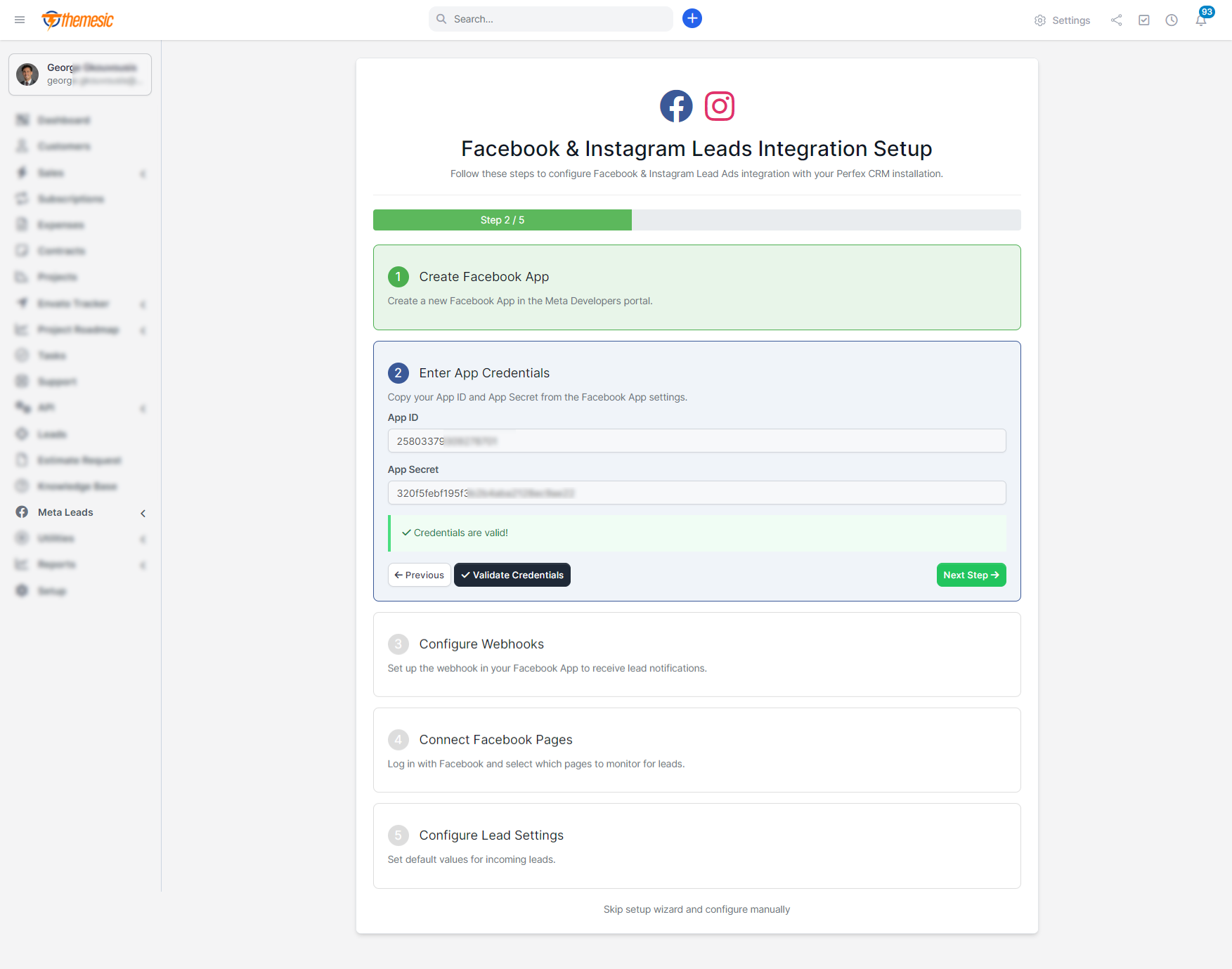
Task: Expand the Reports sidebar section
Action: [143, 564]
